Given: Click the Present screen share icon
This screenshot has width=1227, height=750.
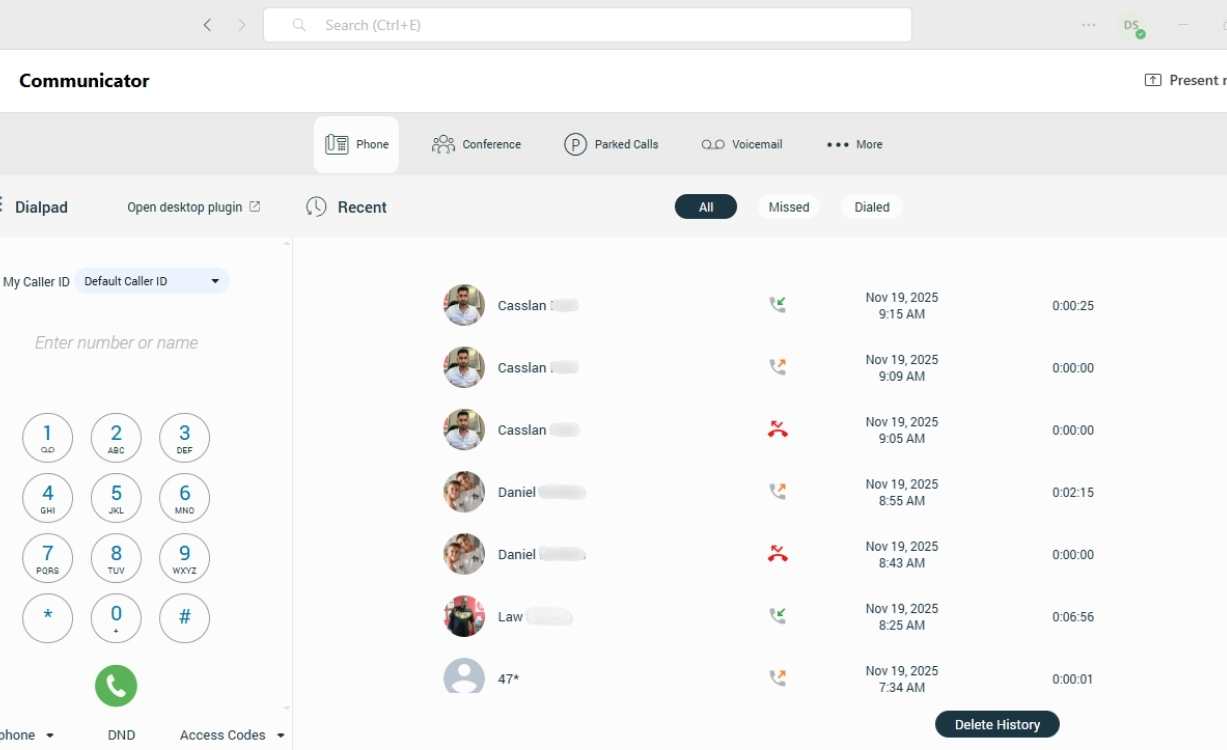Looking at the screenshot, I should (x=1153, y=80).
